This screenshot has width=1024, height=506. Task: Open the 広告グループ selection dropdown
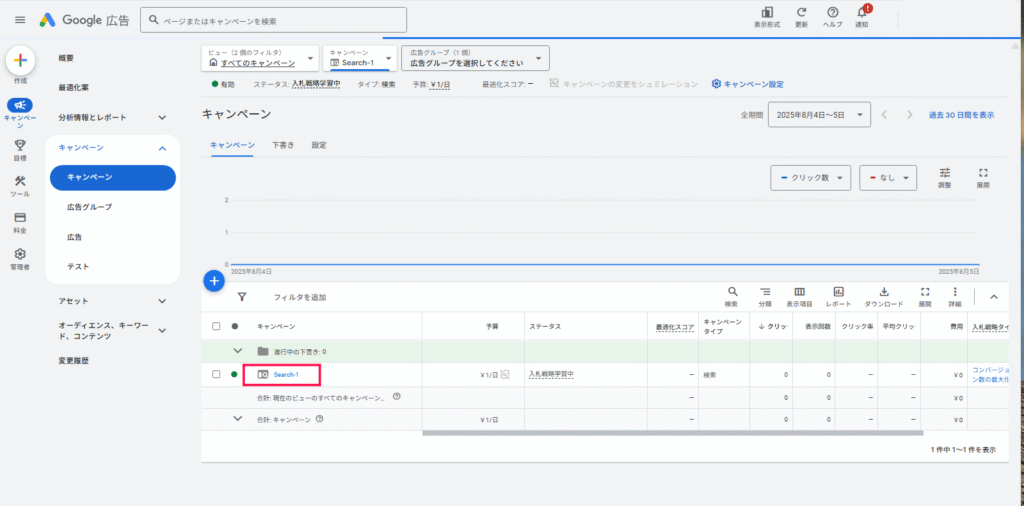[475, 58]
